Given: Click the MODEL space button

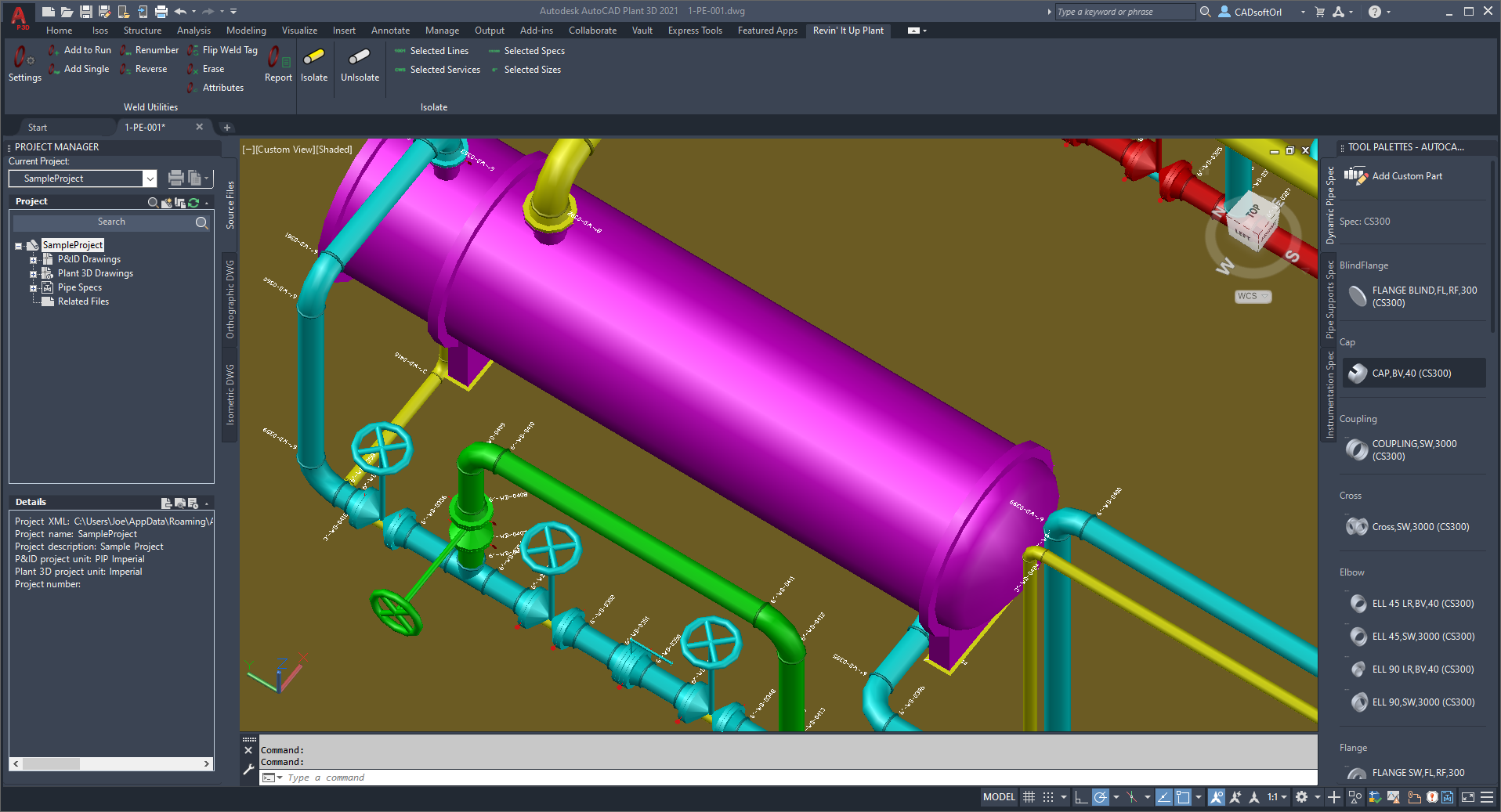Looking at the screenshot, I should (x=999, y=797).
